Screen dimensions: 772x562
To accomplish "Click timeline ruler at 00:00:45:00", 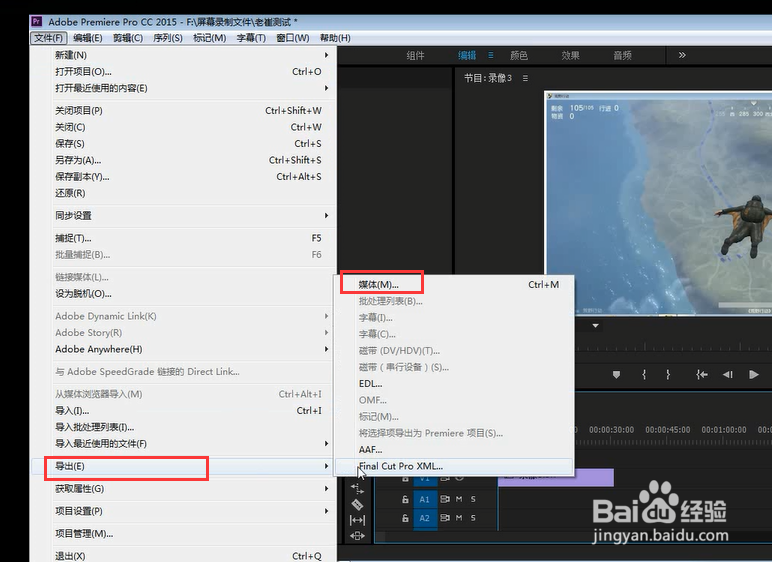I will [668, 430].
